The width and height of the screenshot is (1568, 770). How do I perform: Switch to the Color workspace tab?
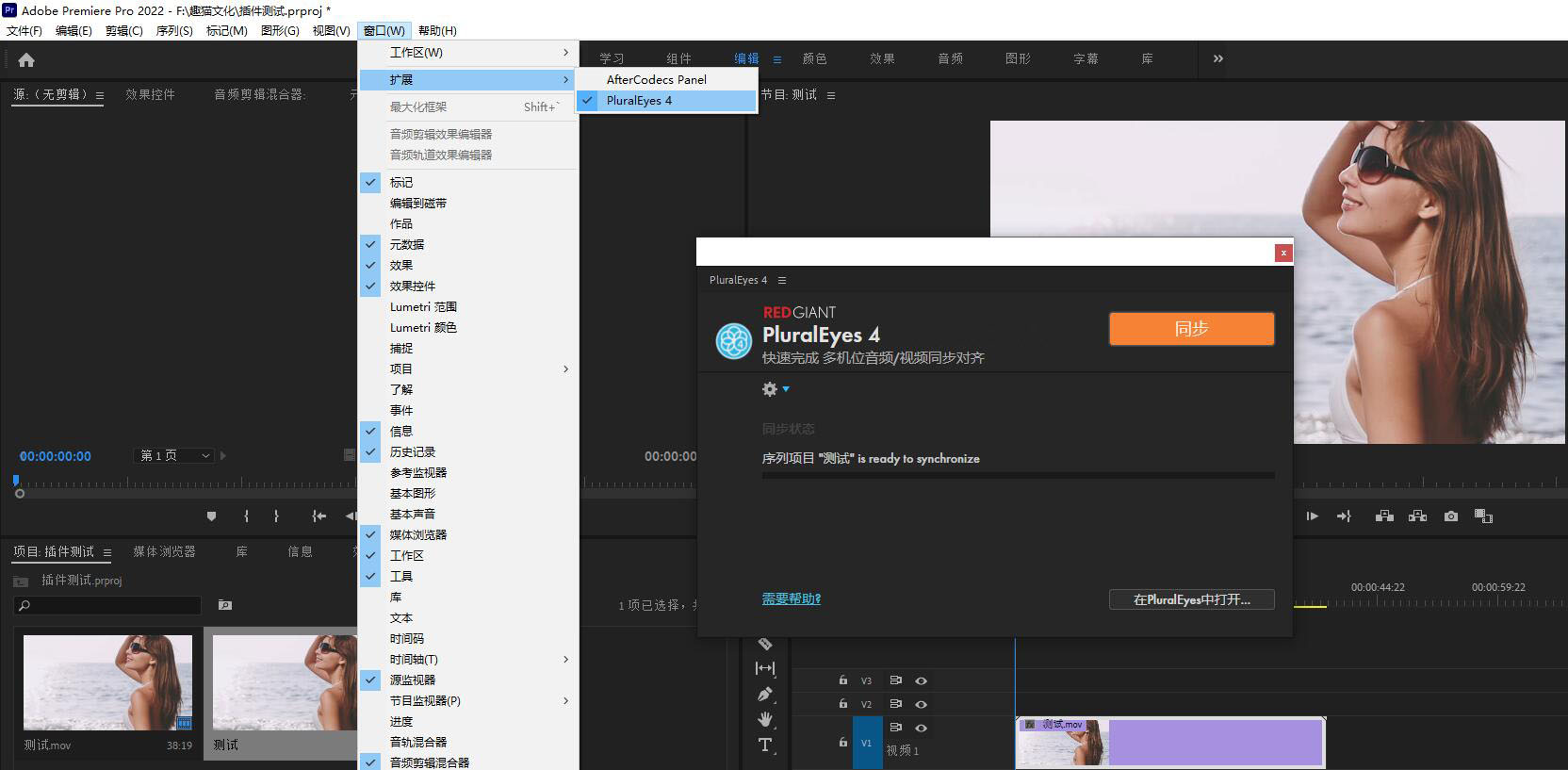pos(814,59)
